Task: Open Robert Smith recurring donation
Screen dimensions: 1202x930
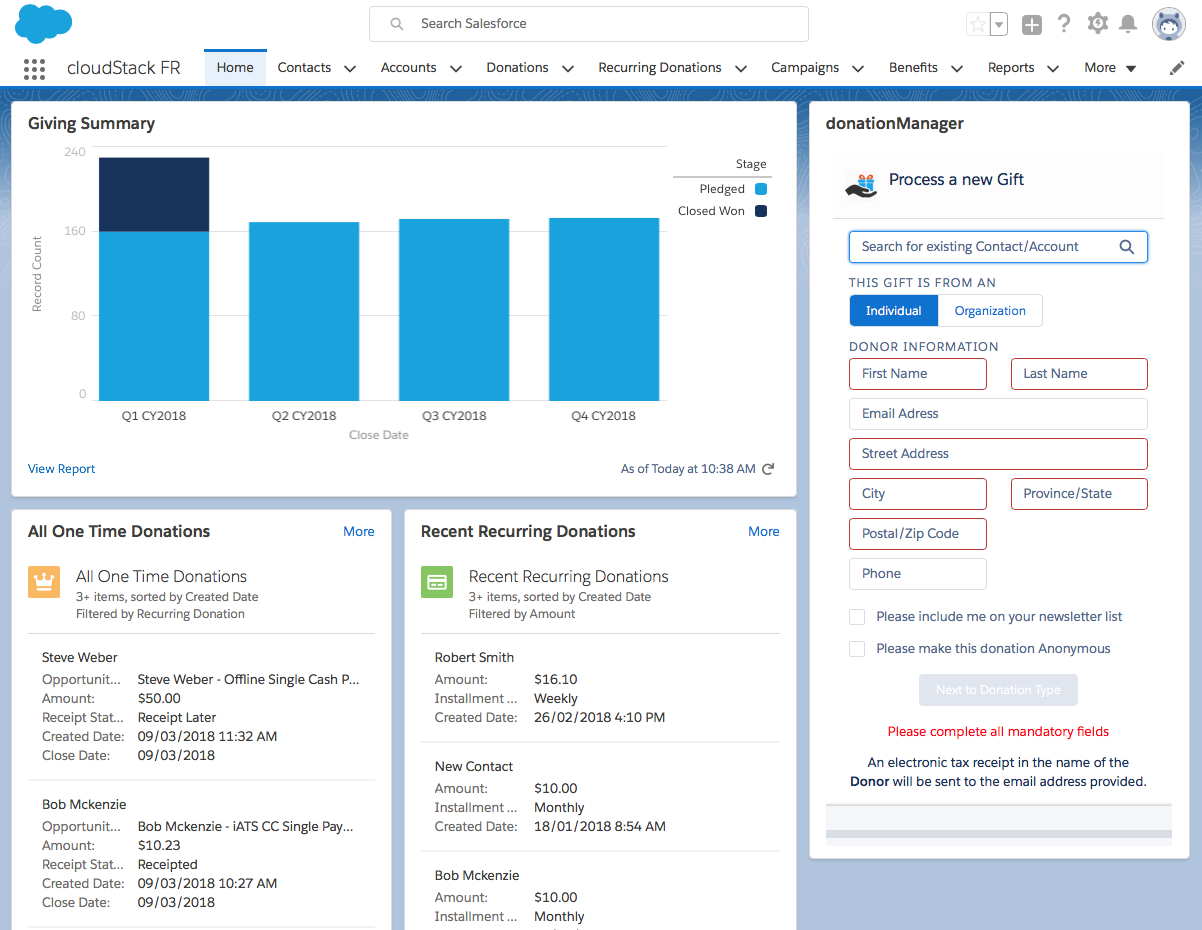Action: [474, 658]
